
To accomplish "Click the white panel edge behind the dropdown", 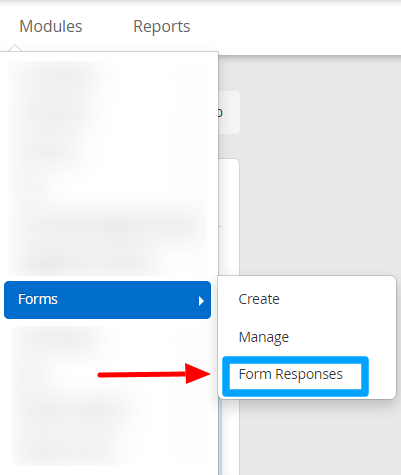I will (229, 217).
